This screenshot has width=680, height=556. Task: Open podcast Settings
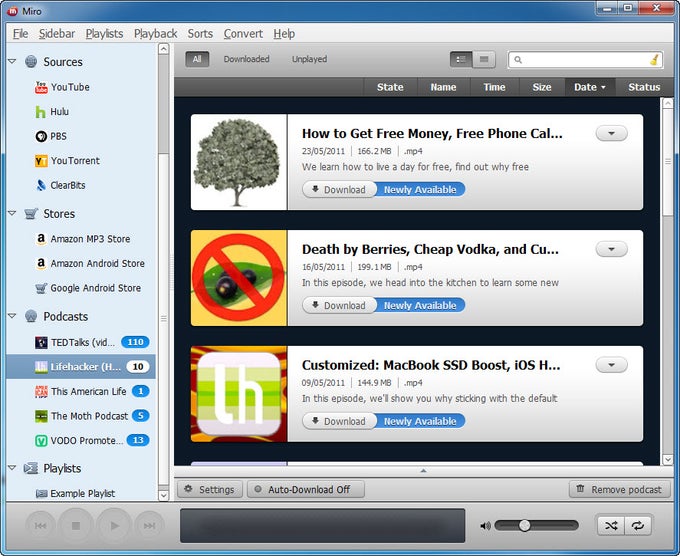click(x=210, y=490)
